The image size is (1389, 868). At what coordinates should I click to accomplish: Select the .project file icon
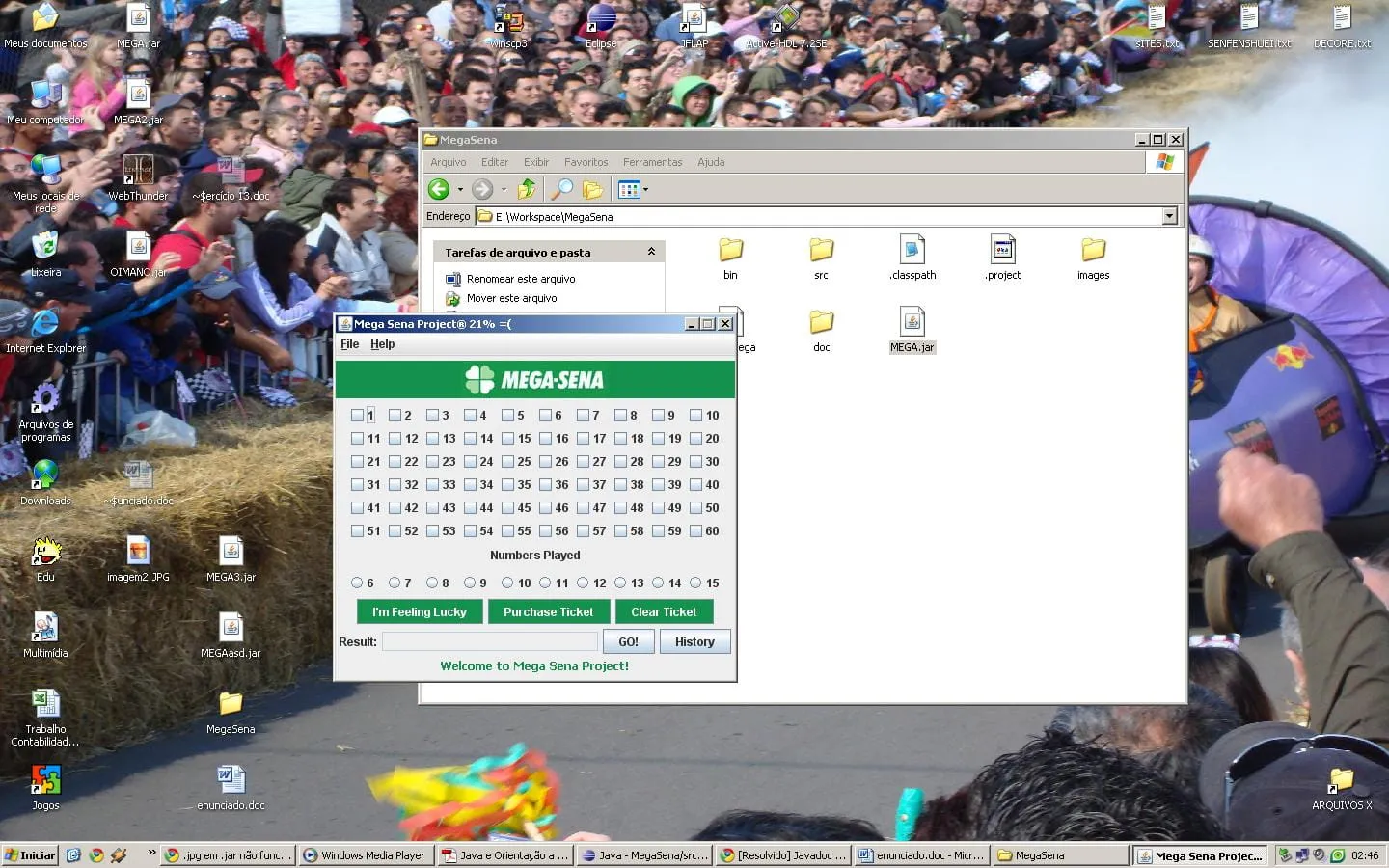click(x=1003, y=258)
